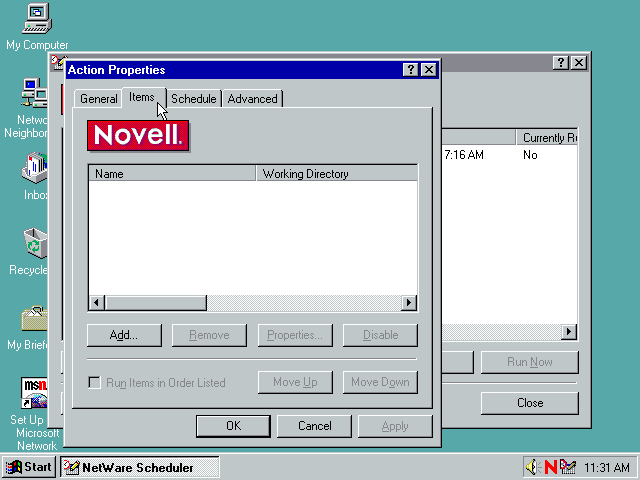Select the Items tab
This screenshot has width=640, height=480.
tap(142, 97)
